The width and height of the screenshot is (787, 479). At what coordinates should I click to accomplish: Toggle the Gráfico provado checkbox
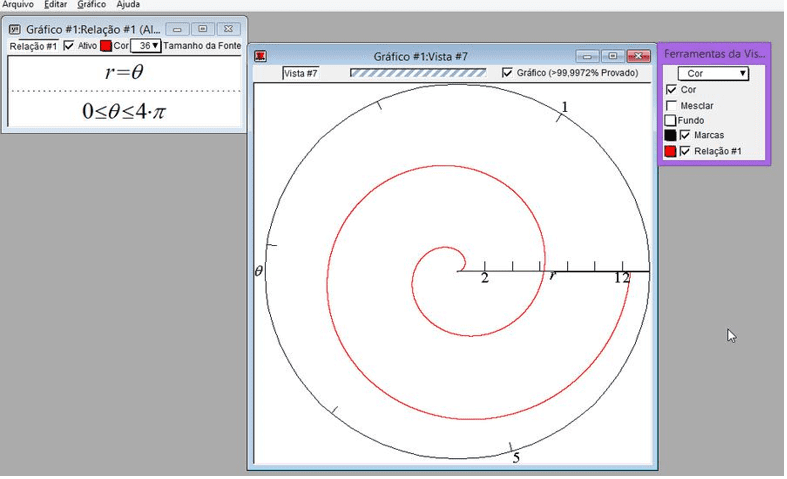coord(507,73)
